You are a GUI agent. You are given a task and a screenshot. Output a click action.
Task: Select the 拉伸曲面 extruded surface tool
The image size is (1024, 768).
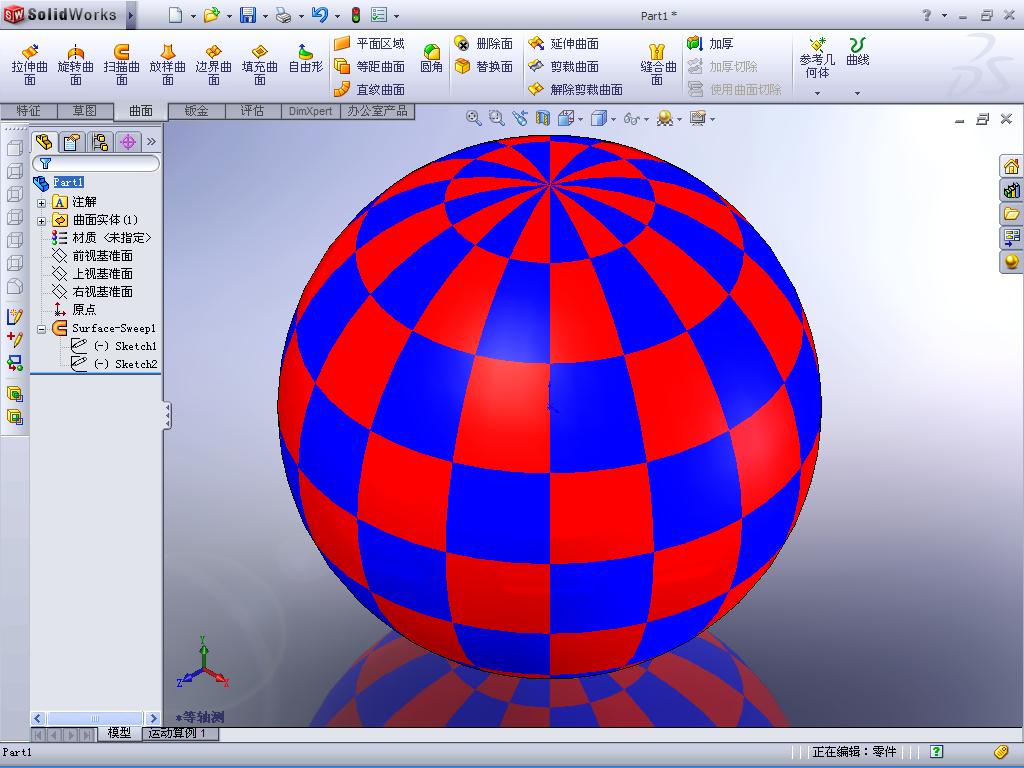coord(29,64)
